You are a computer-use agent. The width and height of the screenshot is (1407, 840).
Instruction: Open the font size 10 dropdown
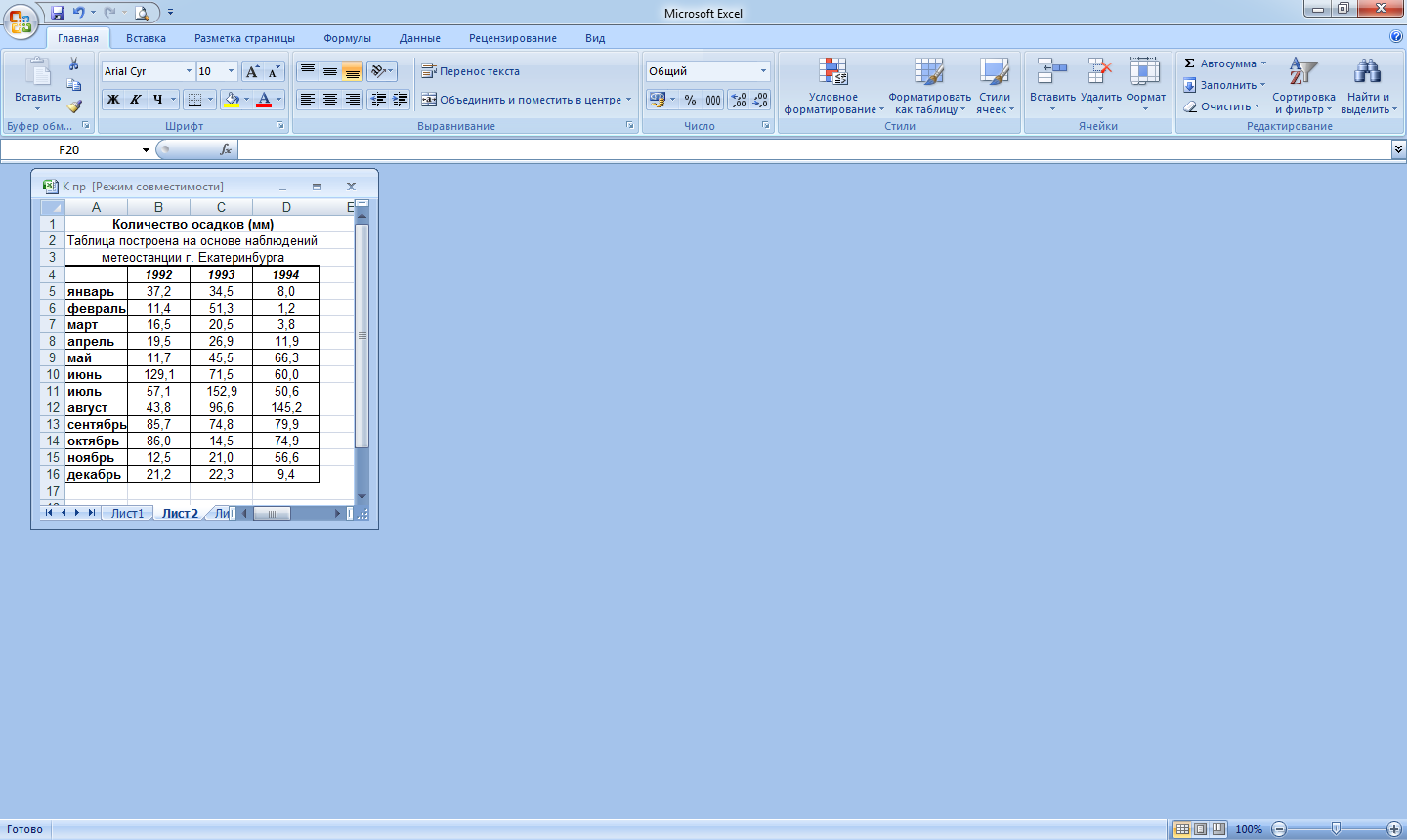coord(231,71)
